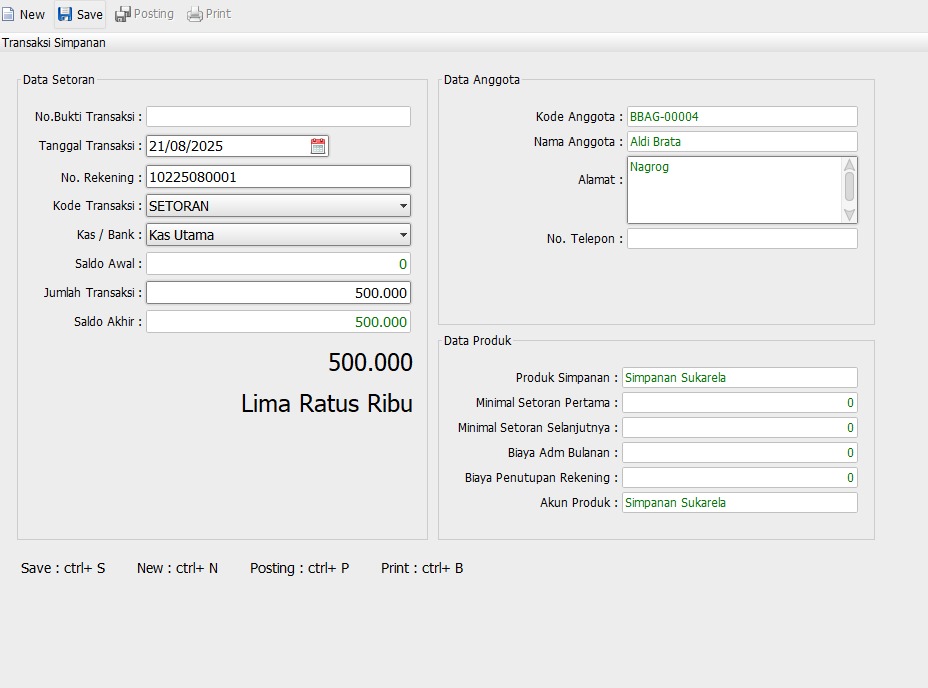Image resolution: width=928 pixels, height=688 pixels.
Task: Click the New document toolbar icon
Action: point(9,14)
